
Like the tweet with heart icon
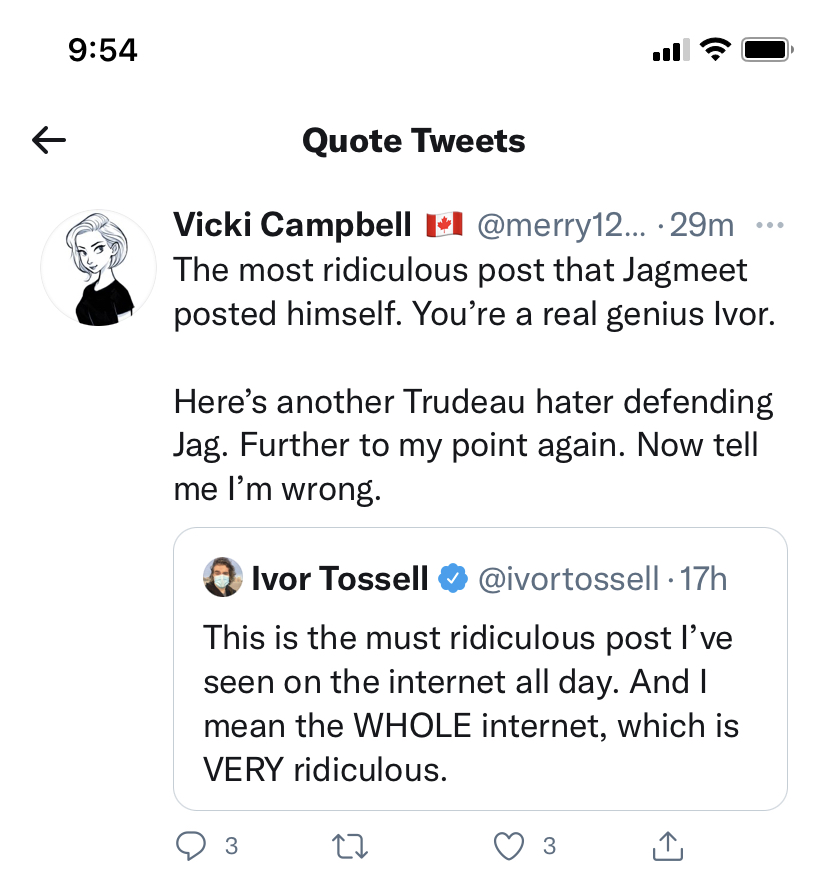(x=510, y=846)
